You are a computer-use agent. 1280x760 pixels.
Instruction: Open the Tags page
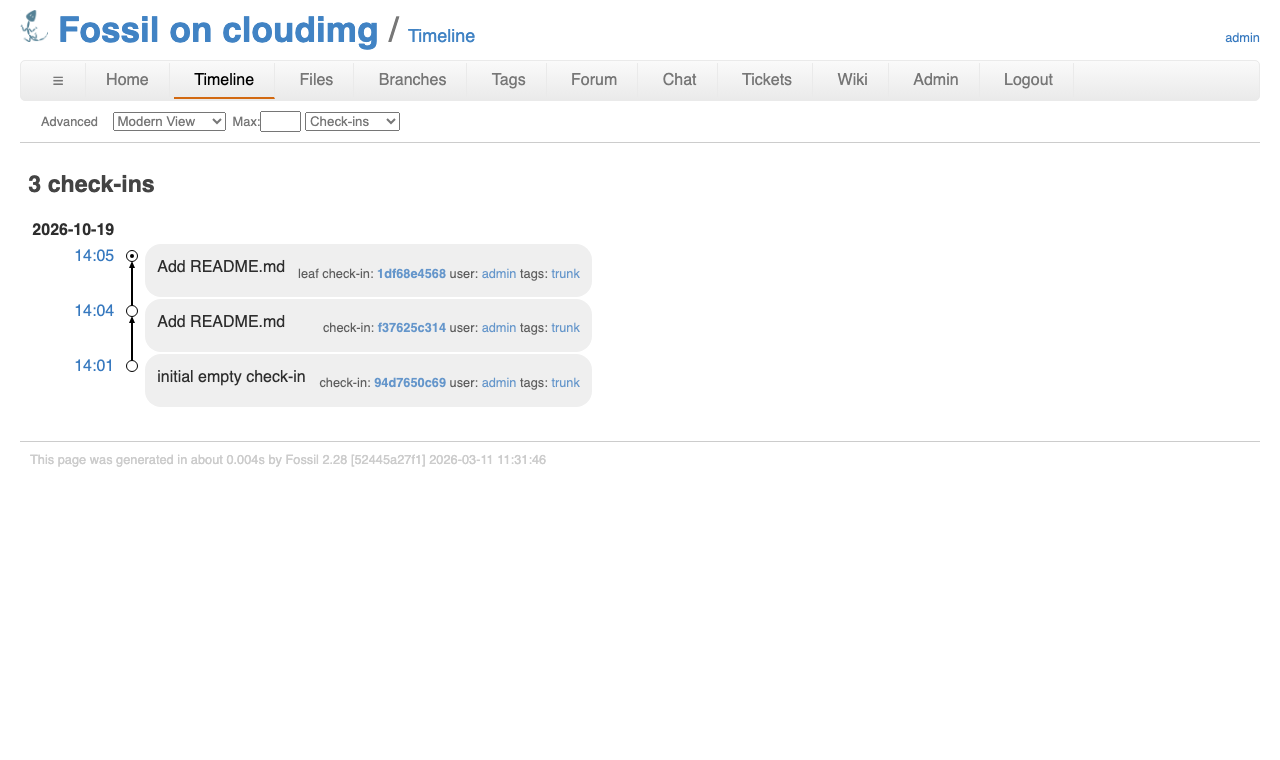pos(508,80)
